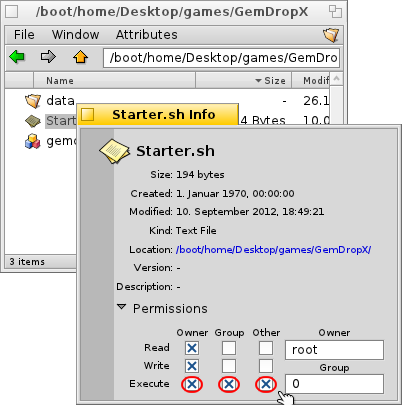Open the /boot/home/Desktop/games/GemDropX/ location link
Image resolution: width=402 pixels, height=405 pixels.
[x=273, y=250]
